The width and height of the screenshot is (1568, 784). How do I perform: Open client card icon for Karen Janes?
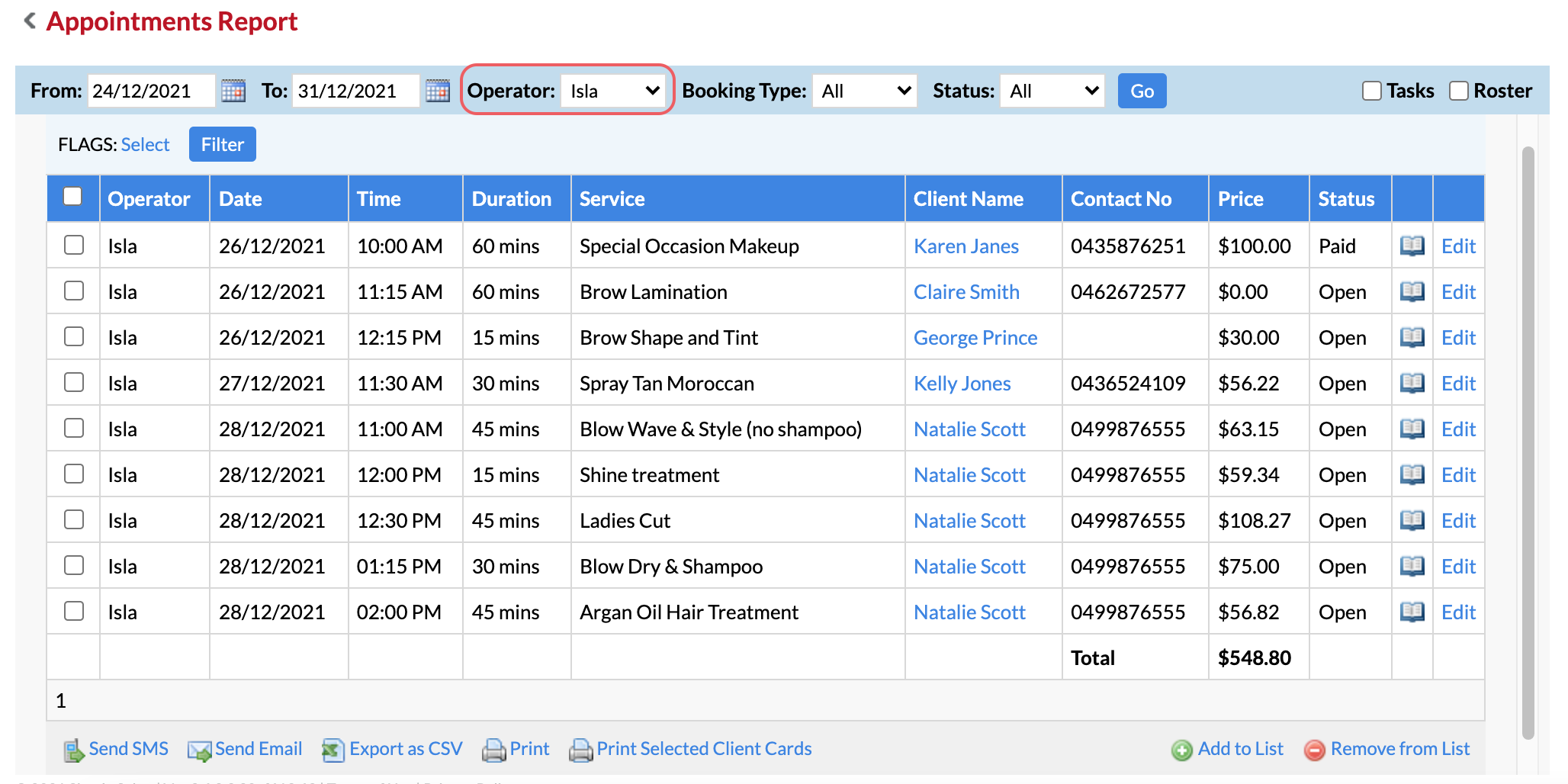pyautogui.click(x=1412, y=246)
